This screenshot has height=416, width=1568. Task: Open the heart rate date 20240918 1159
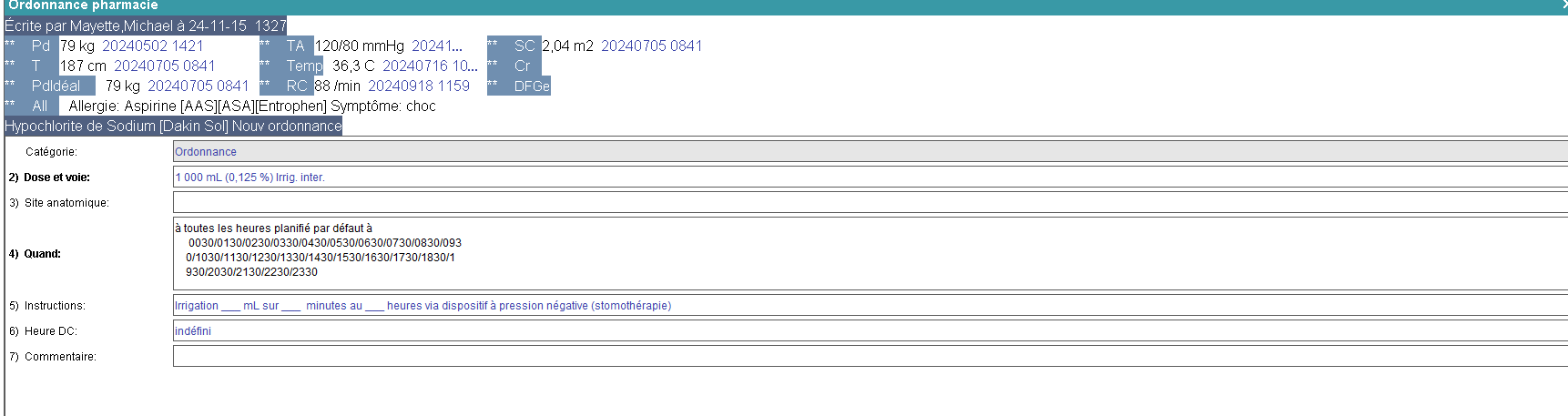[419, 86]
